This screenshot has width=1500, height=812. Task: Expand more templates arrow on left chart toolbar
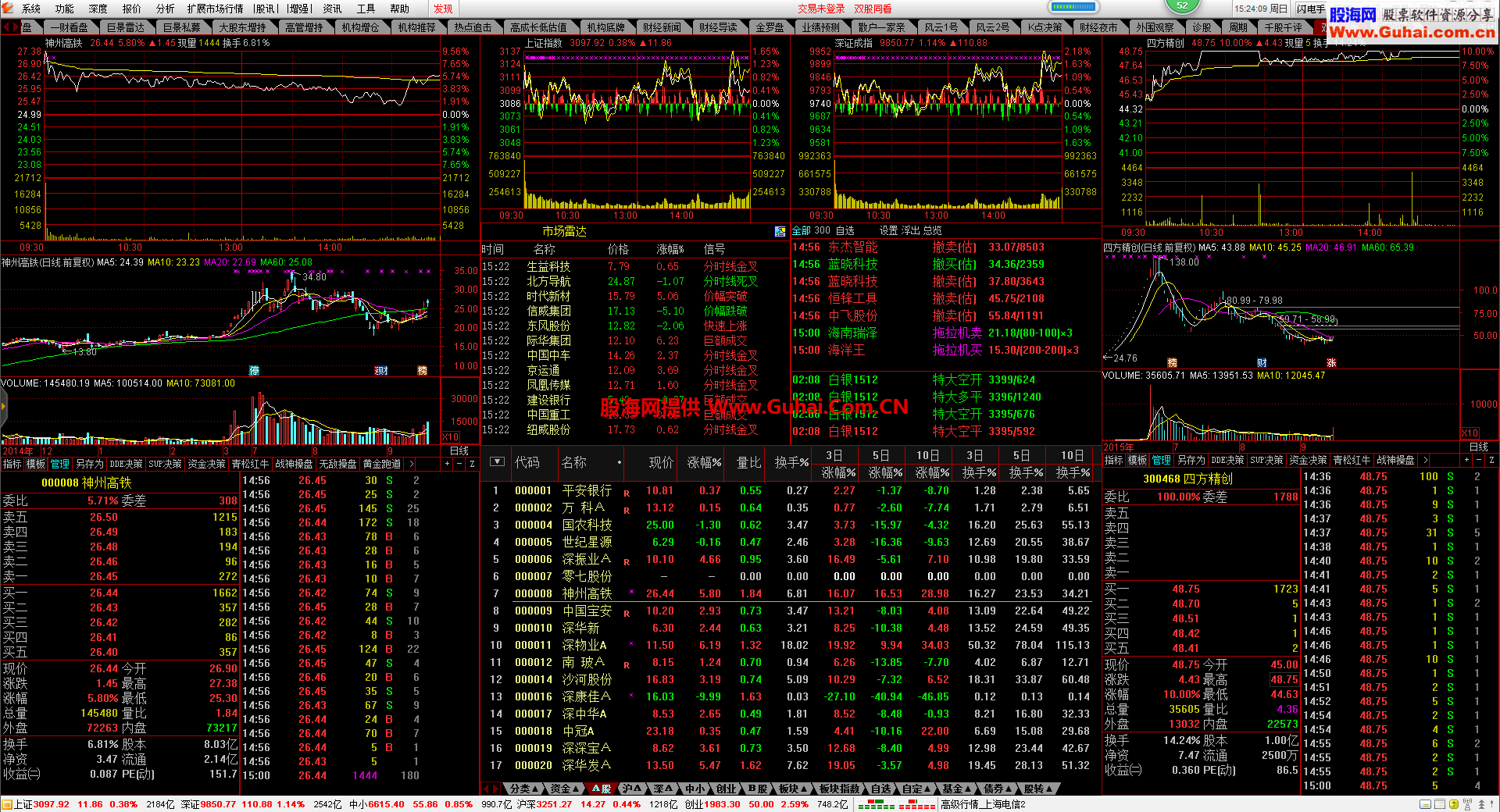tap(413, 463)
